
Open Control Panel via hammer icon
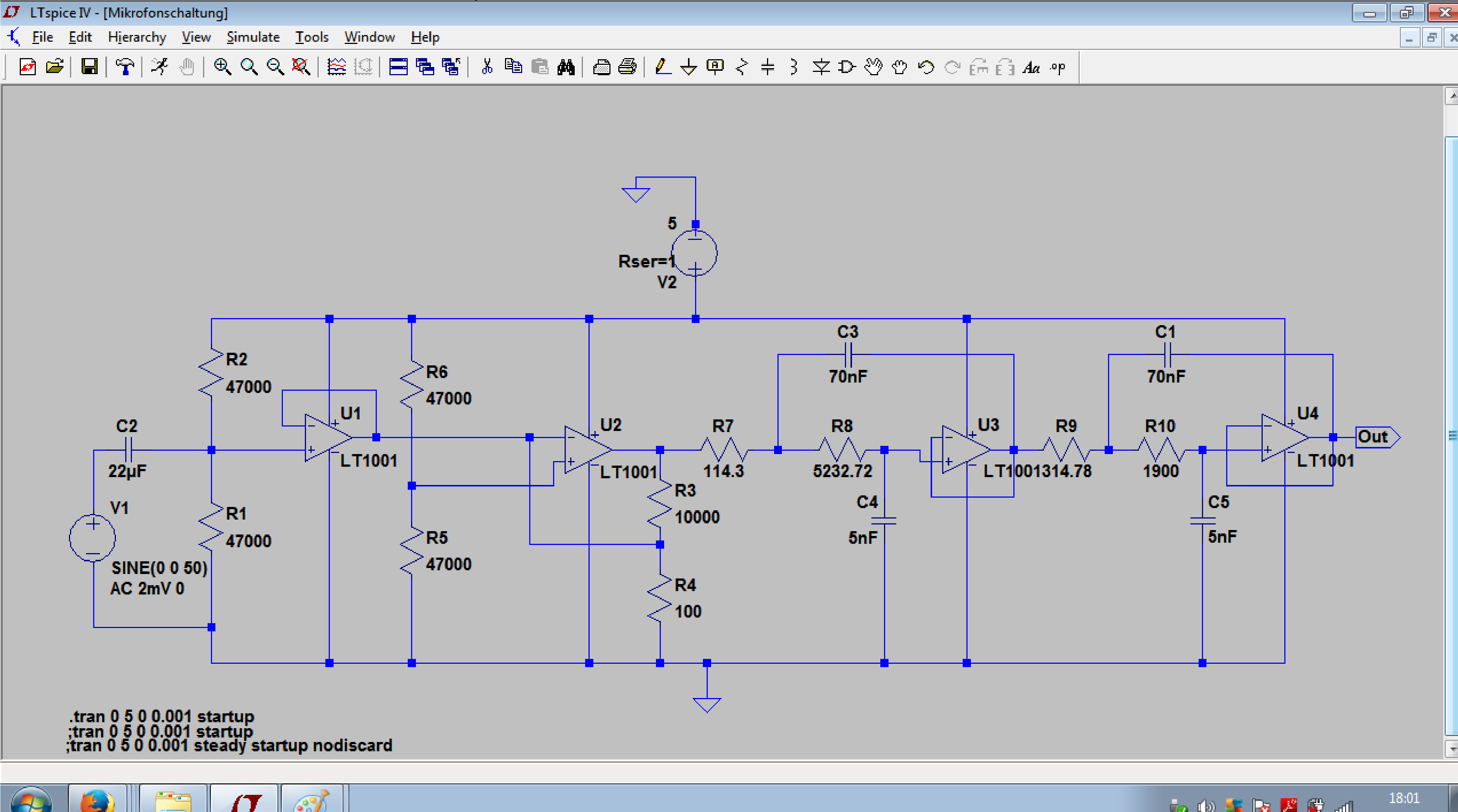(124, 67)
